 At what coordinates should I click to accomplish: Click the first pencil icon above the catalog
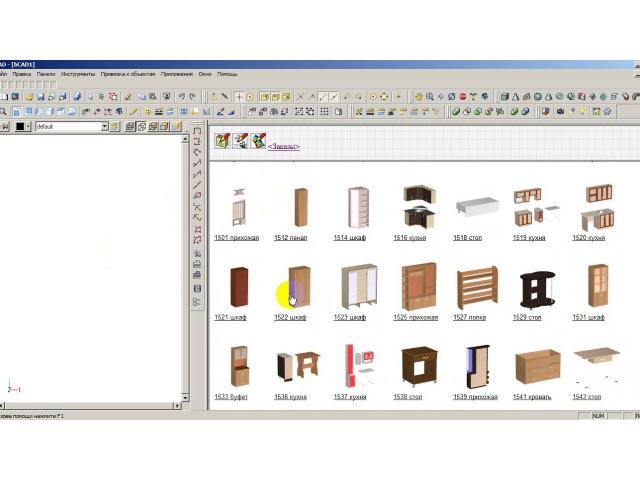[x=222, y=141]
